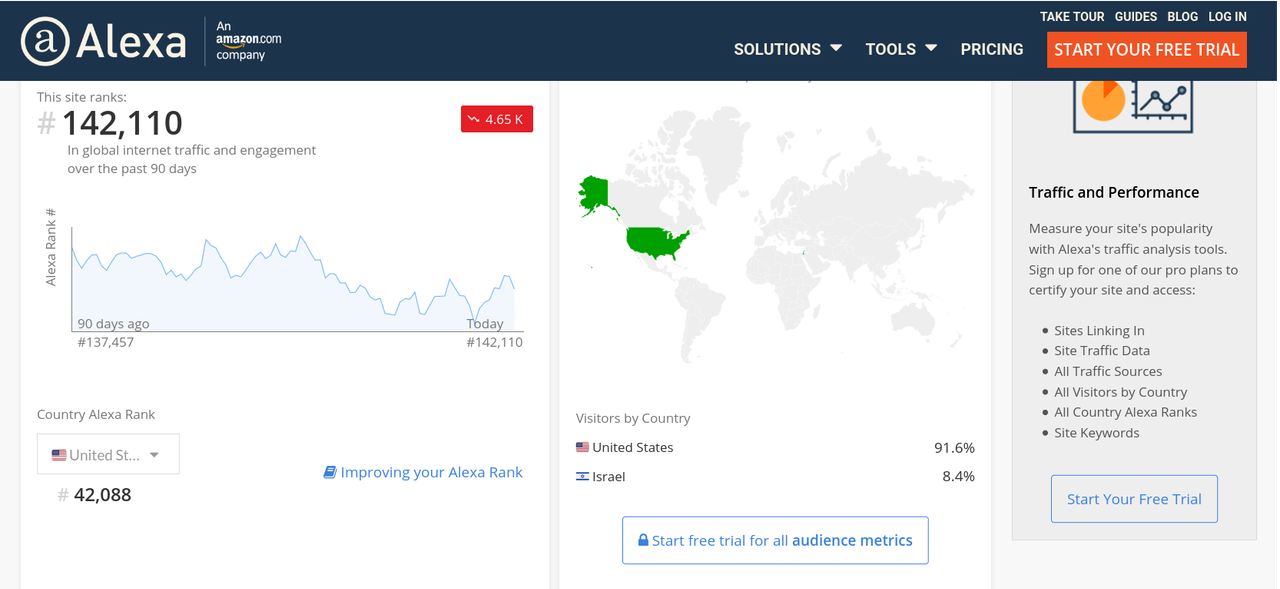Click the Country Alexa Rank label

pos(96,414)
